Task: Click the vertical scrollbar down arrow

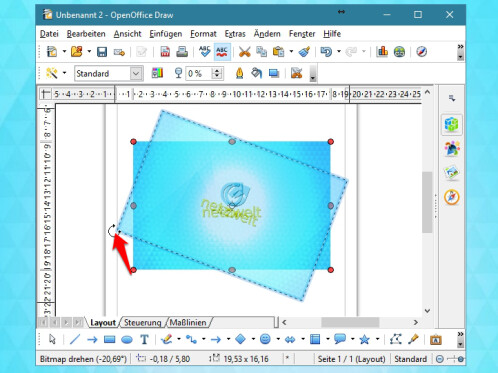Action: pos(427,311)
